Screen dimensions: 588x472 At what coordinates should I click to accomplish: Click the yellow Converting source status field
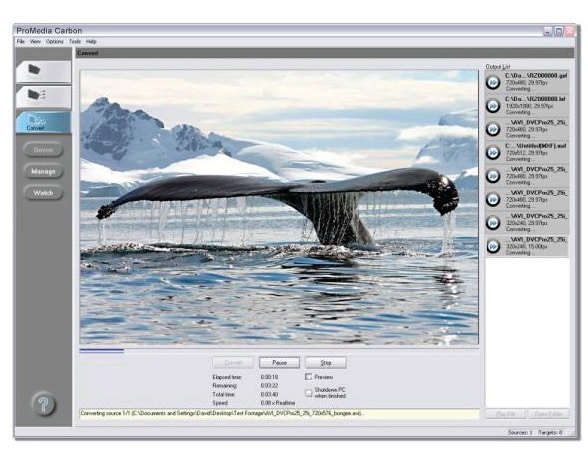pos(279,413)
